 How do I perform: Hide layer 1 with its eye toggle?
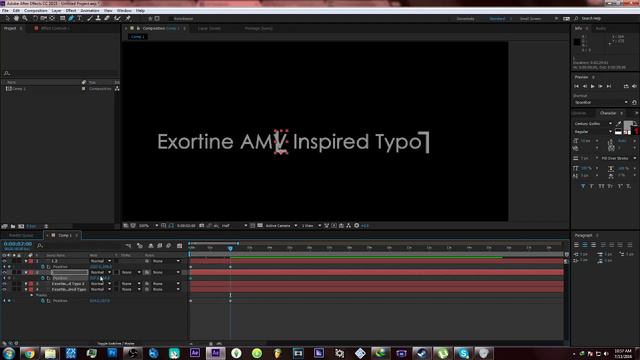point(4,261)
